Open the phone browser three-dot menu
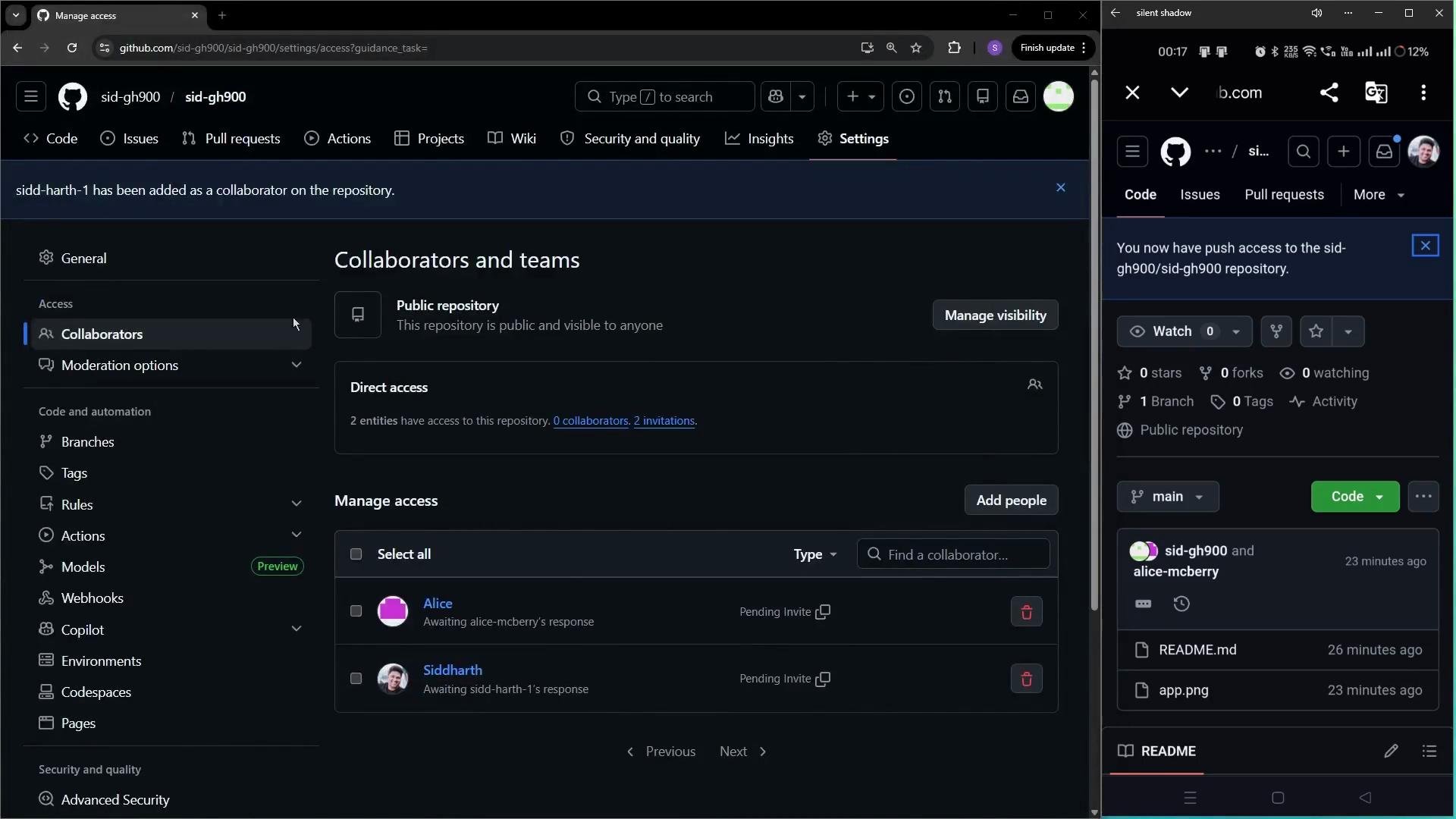The image size is (1456, 819). point(1423,93)
